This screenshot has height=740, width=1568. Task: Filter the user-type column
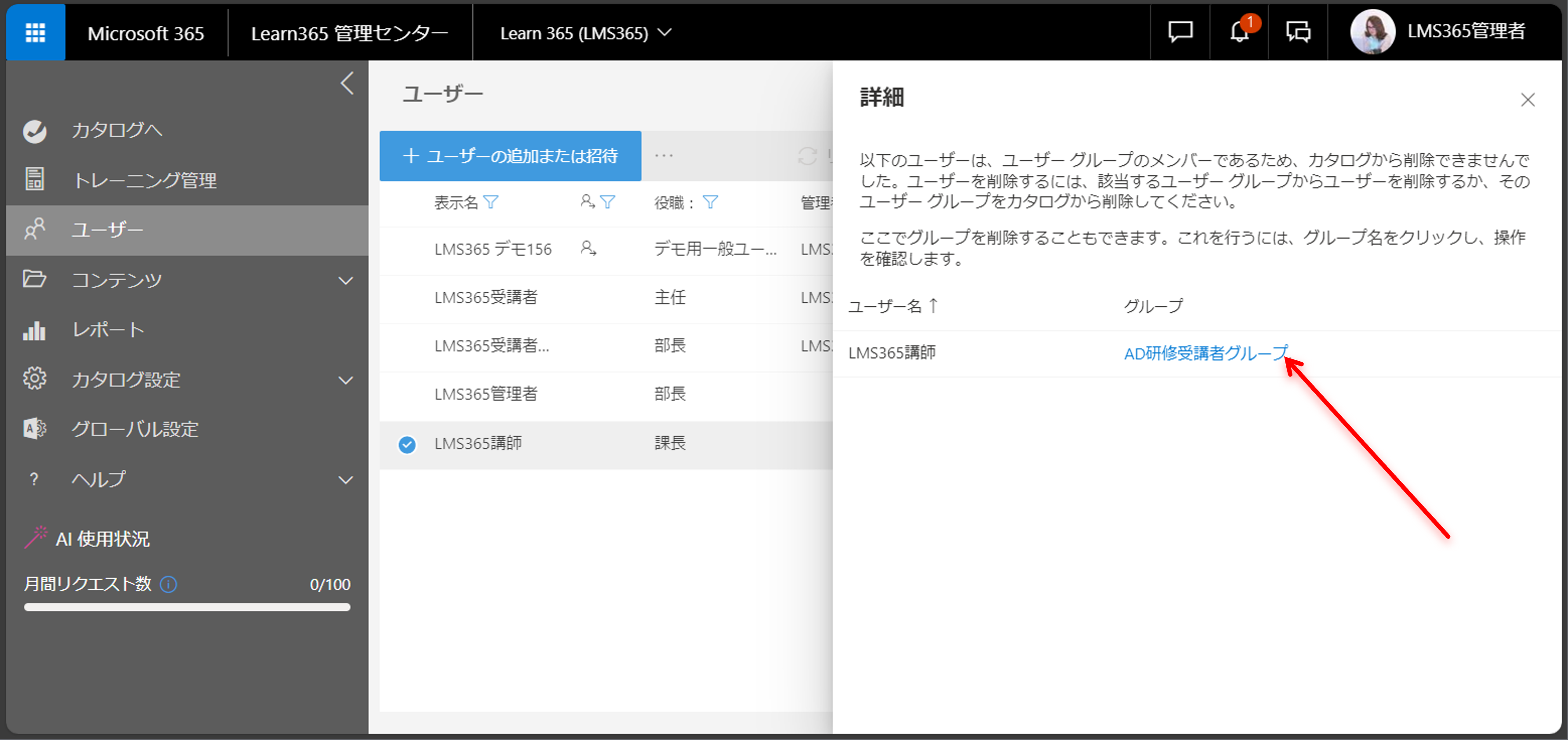coord(607,202)
